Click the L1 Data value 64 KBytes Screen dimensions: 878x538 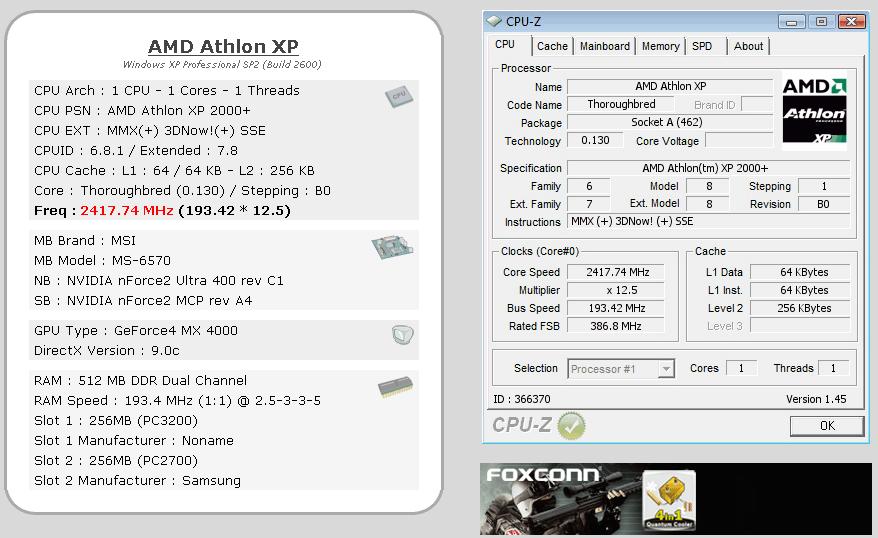pyautogui.click(x=800, y=272)
